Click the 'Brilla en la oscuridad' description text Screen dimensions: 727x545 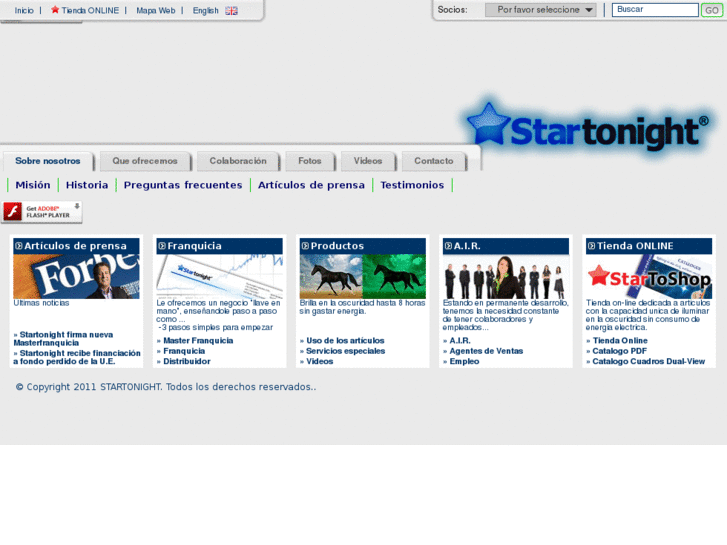[363, 307]
